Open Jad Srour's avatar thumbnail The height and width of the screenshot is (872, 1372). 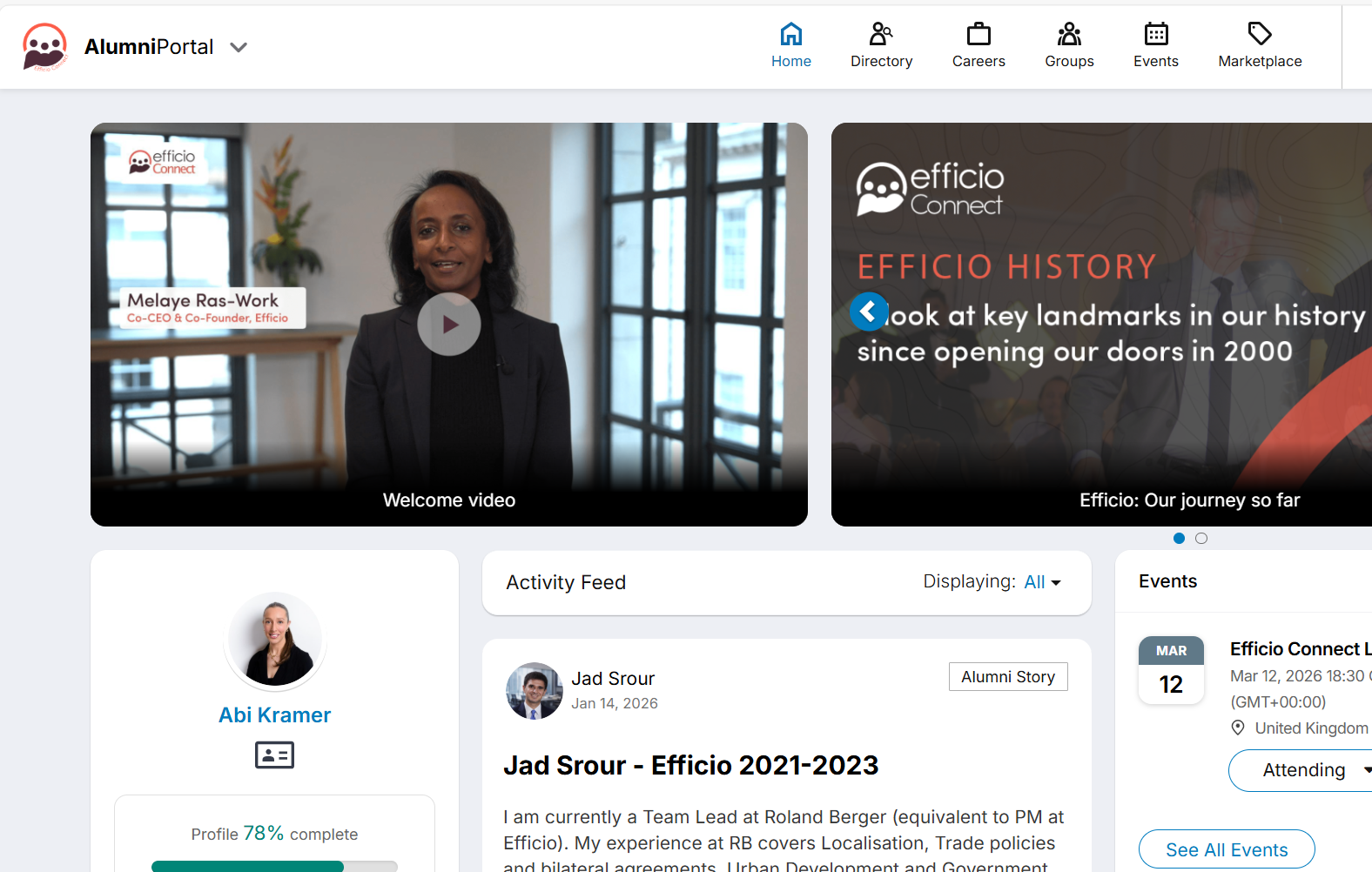[x=535, y=691]
